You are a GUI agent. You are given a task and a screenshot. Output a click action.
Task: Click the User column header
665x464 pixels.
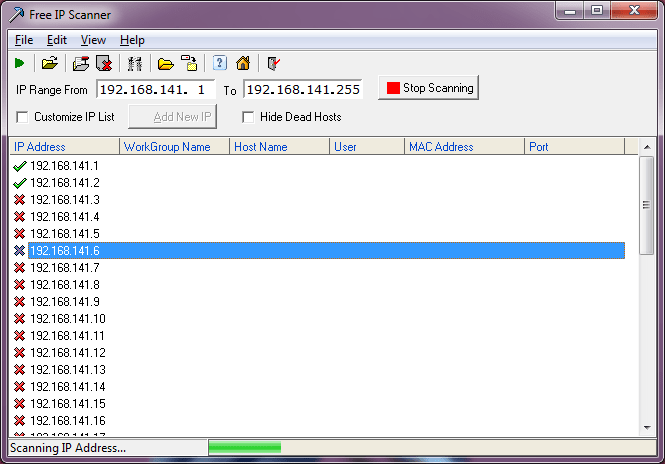coord(367,147)
